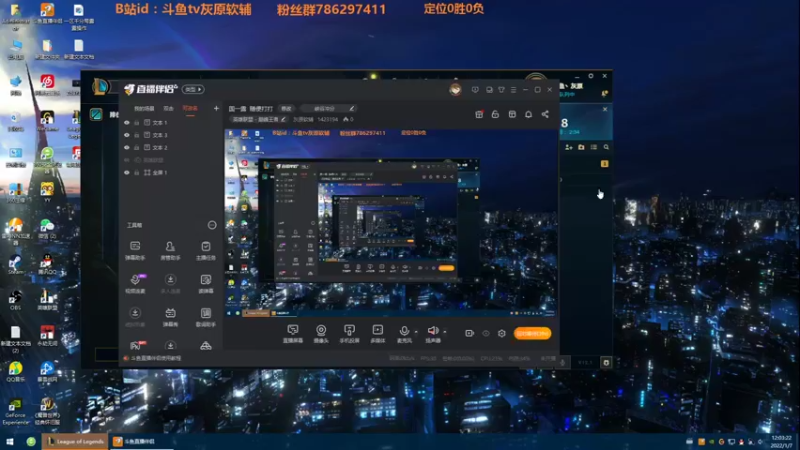Click add folder icon in League client
Screen dimensions: 800x450
tap(581, 147)
